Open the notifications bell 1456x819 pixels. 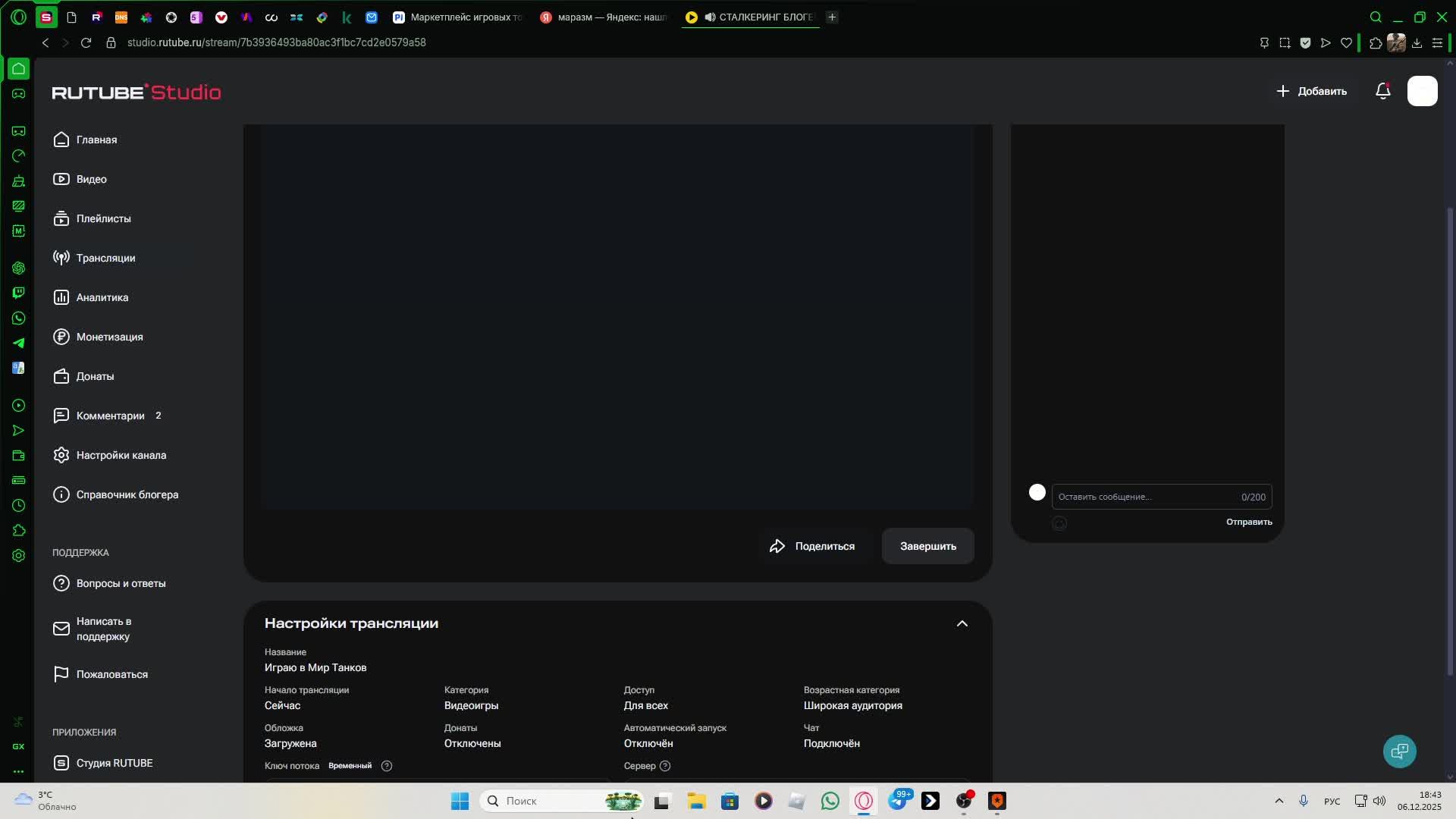[1383, 91]
